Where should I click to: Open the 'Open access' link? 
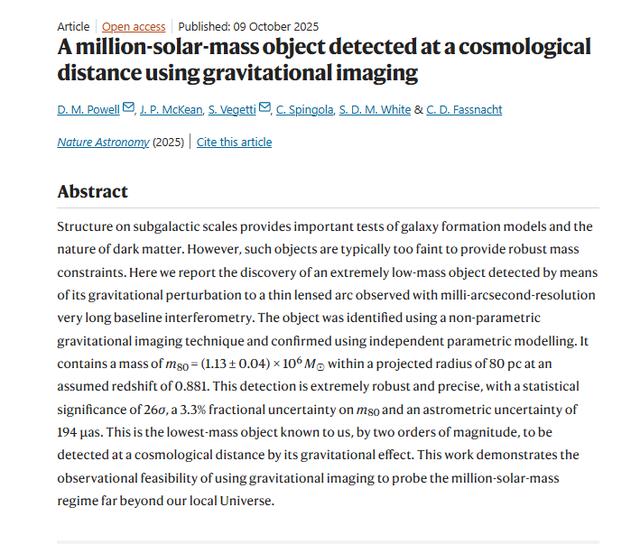click(x=134, y=26)
